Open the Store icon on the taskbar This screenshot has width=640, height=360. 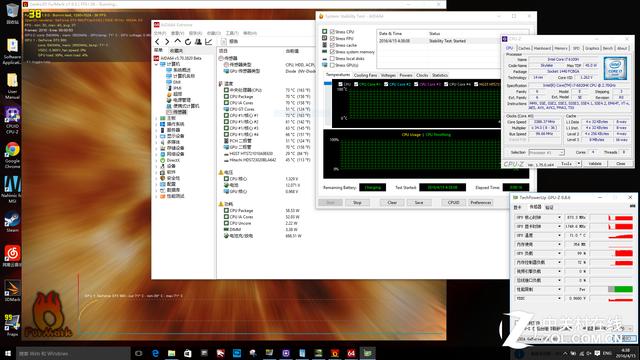pos(188,353)
